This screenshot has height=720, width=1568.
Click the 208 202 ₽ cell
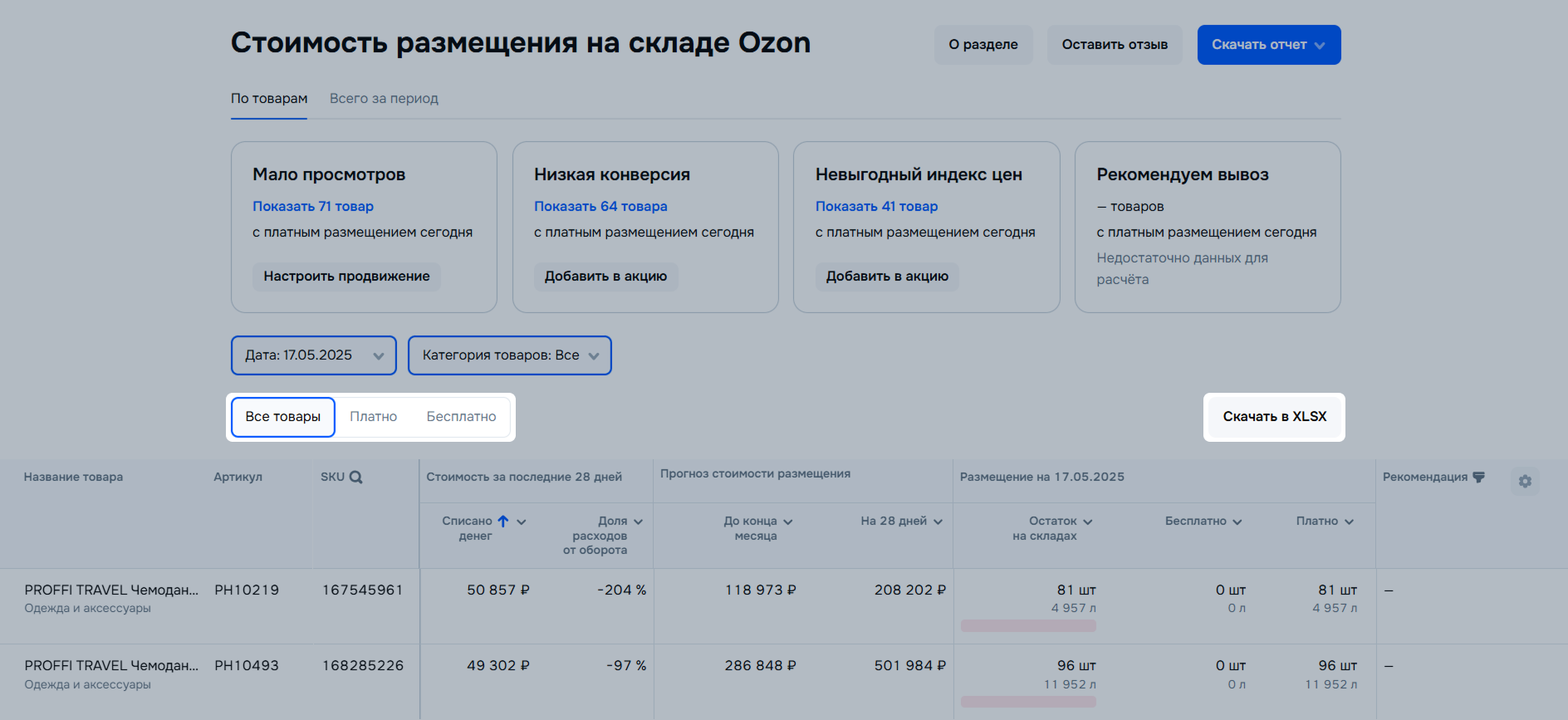pyautogui.click(x=910, y=590)
